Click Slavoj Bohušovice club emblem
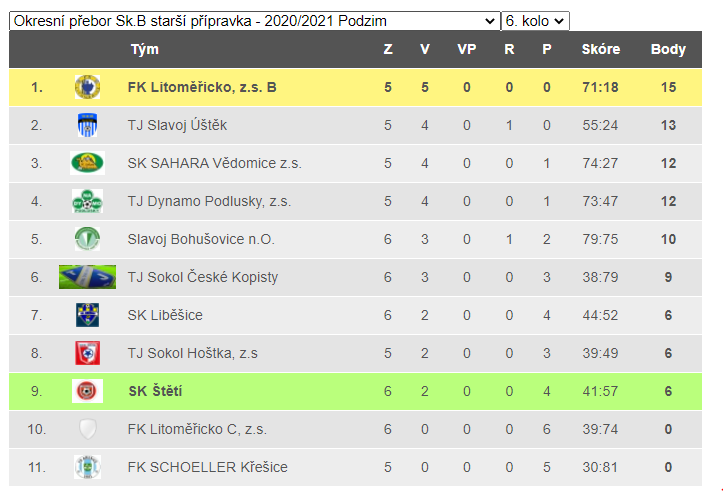The height and width of the screenshot is (492, 723). click(87, 239)
